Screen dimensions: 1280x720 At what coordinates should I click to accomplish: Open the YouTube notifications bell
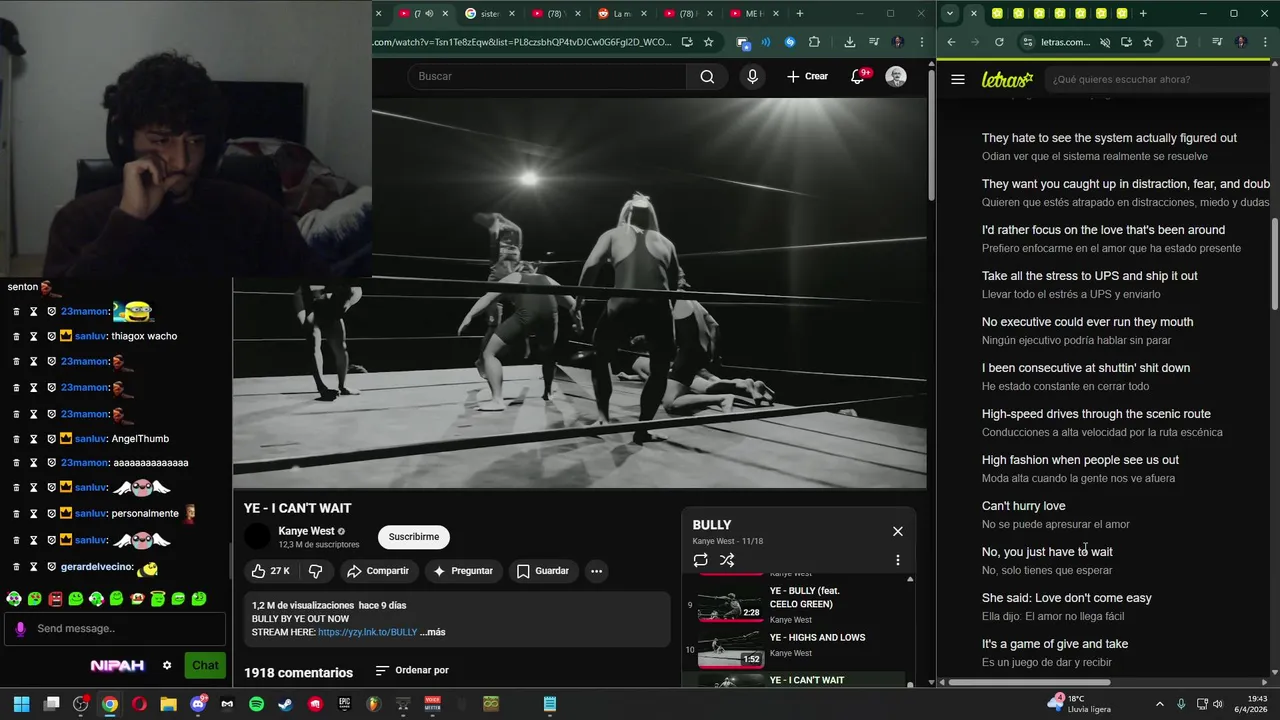click(858, 77)
